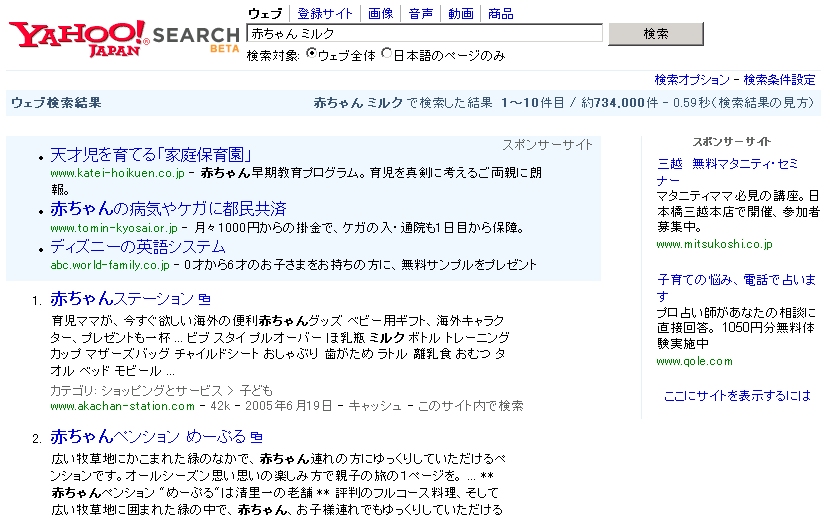Screen dimensions: 830x518
Task: Switch to the 商品 tab
Action: (x=501, y=14)
